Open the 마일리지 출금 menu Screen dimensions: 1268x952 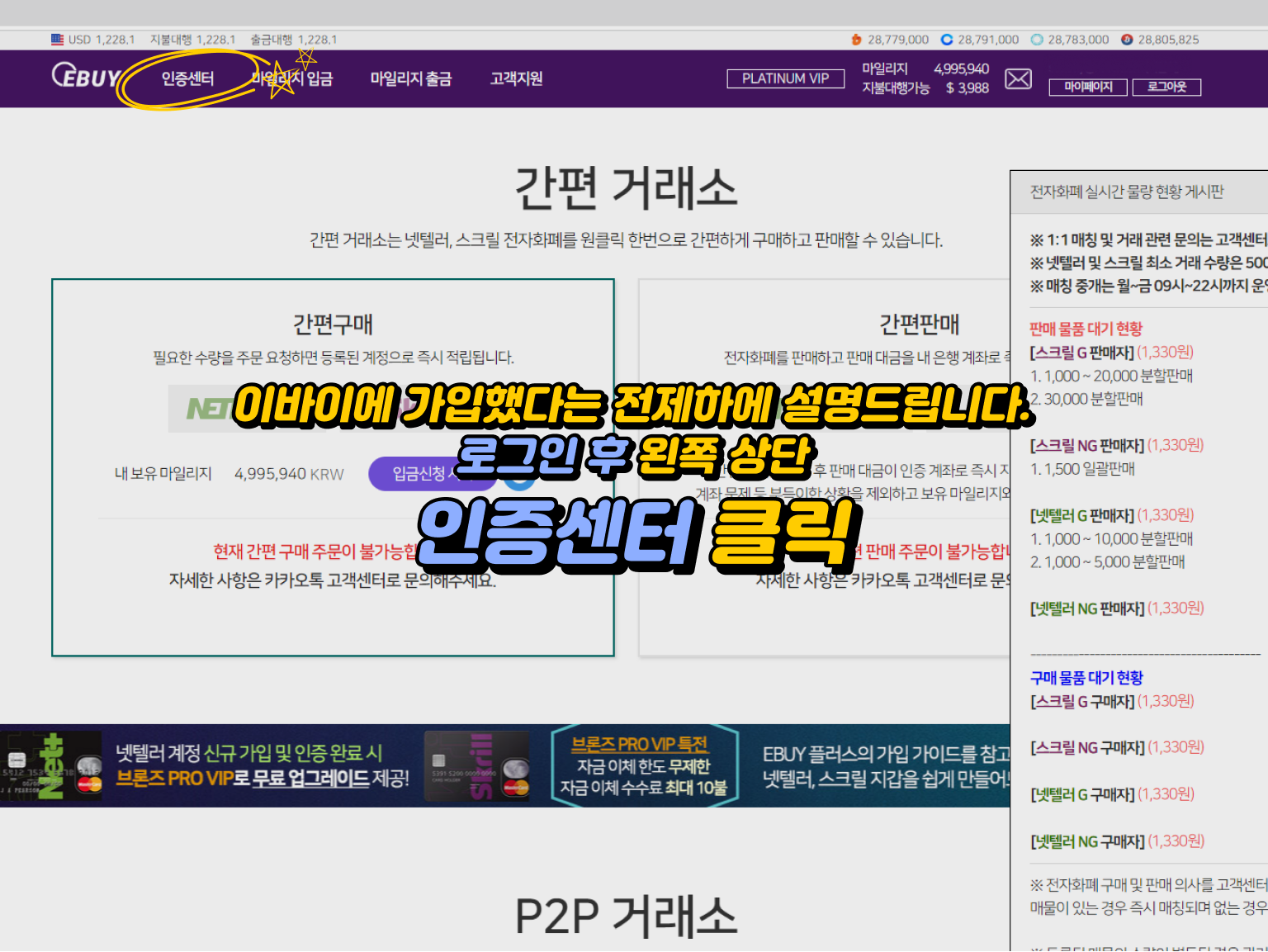click(410, 78)
